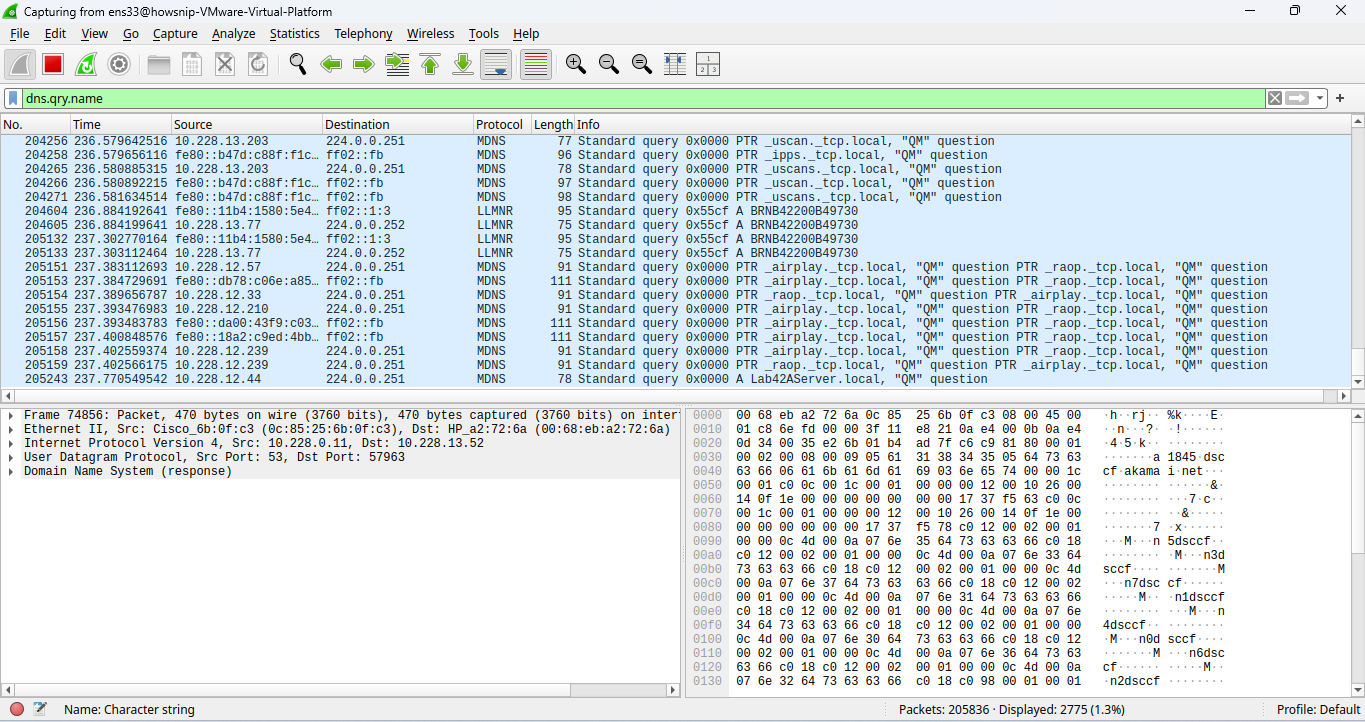The height and width of the screenshot is (722, 1365).
Task: Go back to previous packet
Action: pos(331,64)
